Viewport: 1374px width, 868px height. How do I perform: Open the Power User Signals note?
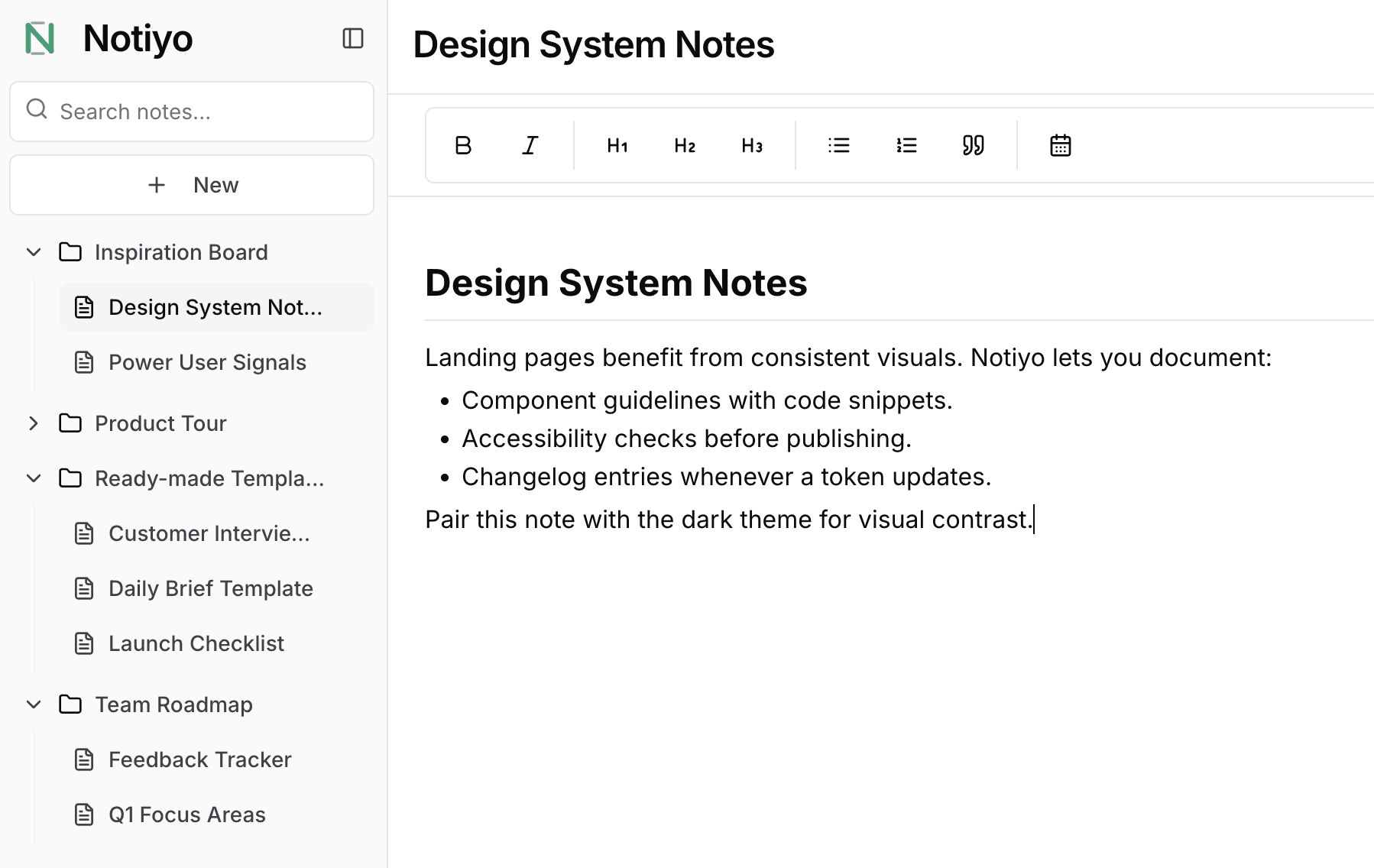tap(207, 362)
